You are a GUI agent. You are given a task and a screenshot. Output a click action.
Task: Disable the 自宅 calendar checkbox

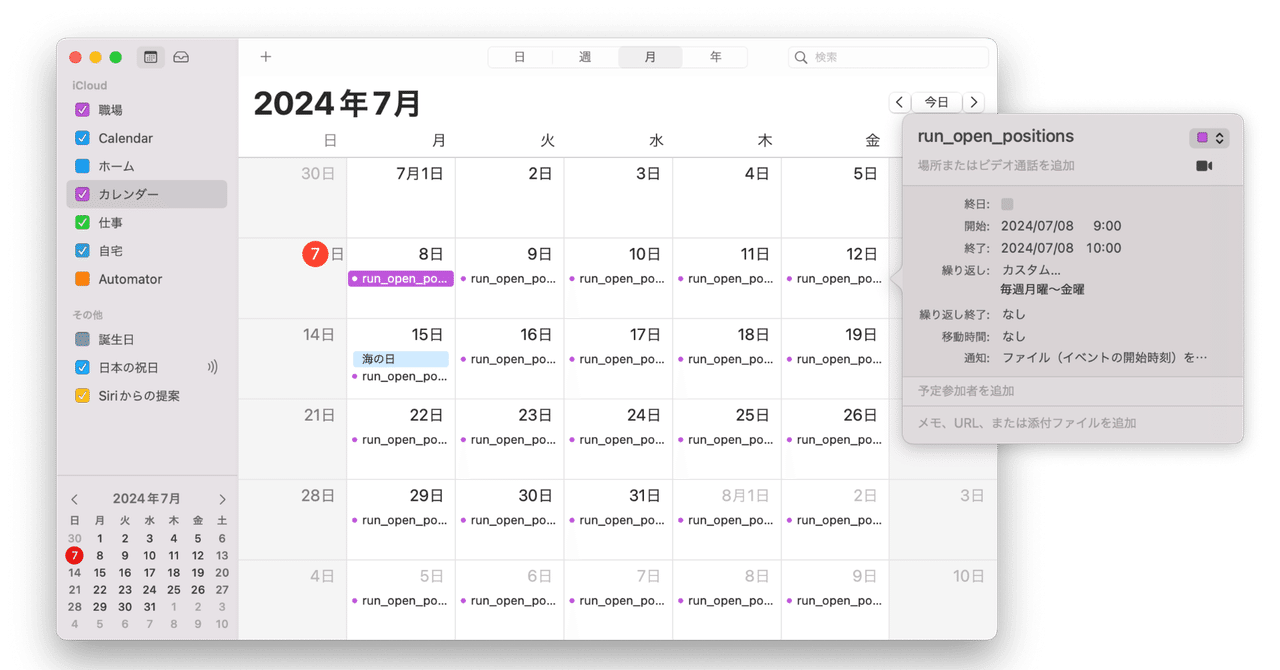click(x=82, y=250)
